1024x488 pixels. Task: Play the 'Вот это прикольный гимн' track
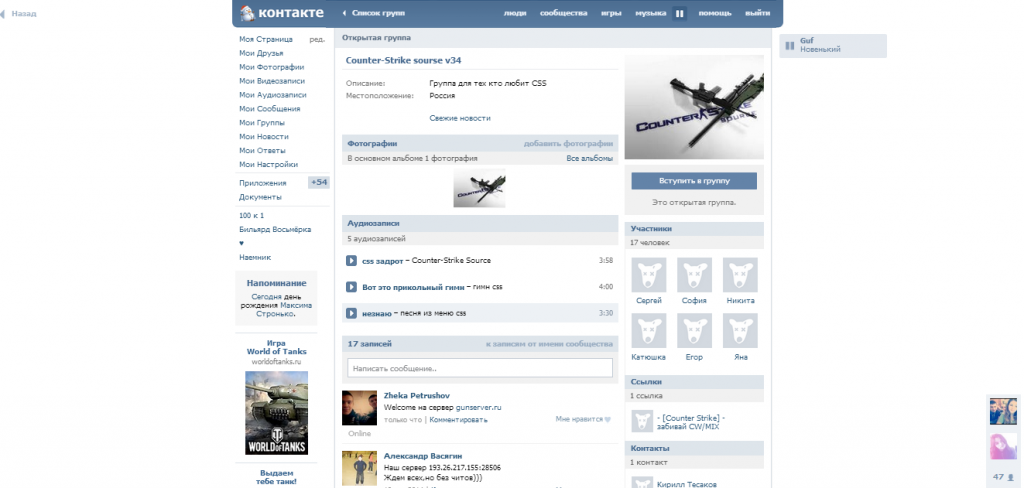point(352,287)
